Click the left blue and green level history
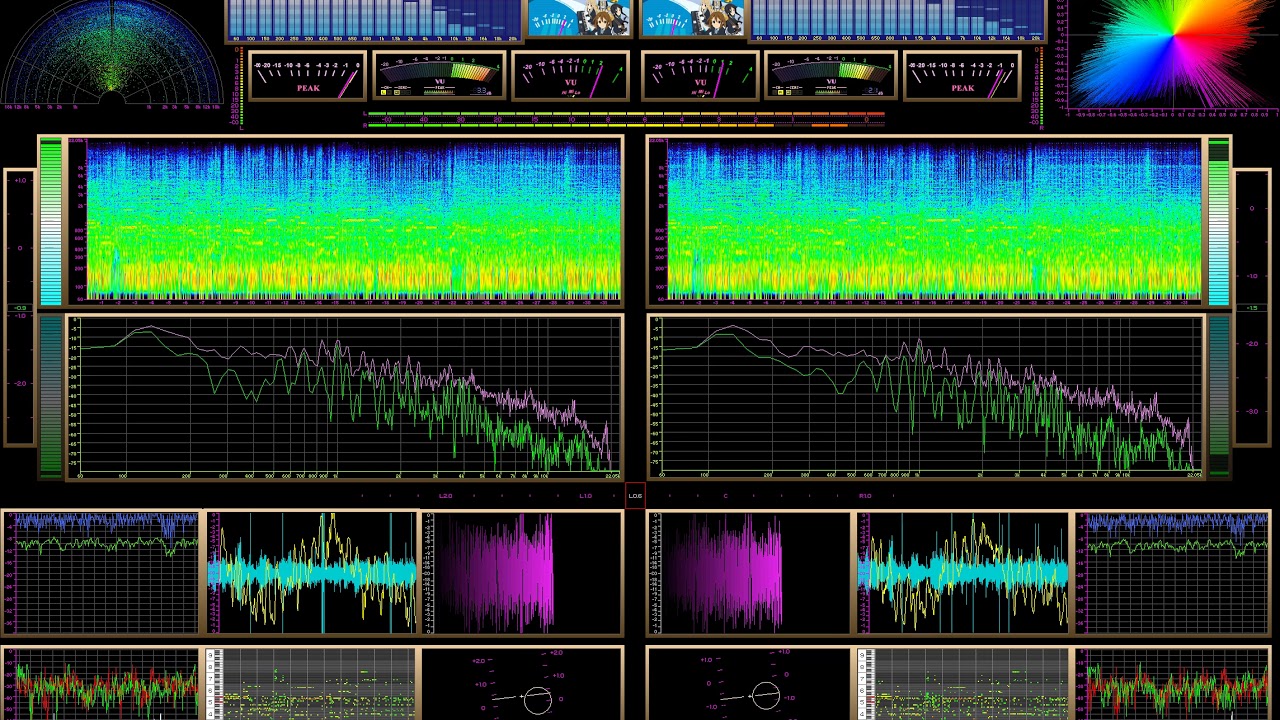Viewport: 1280px width, 720px height. point(101,573)
